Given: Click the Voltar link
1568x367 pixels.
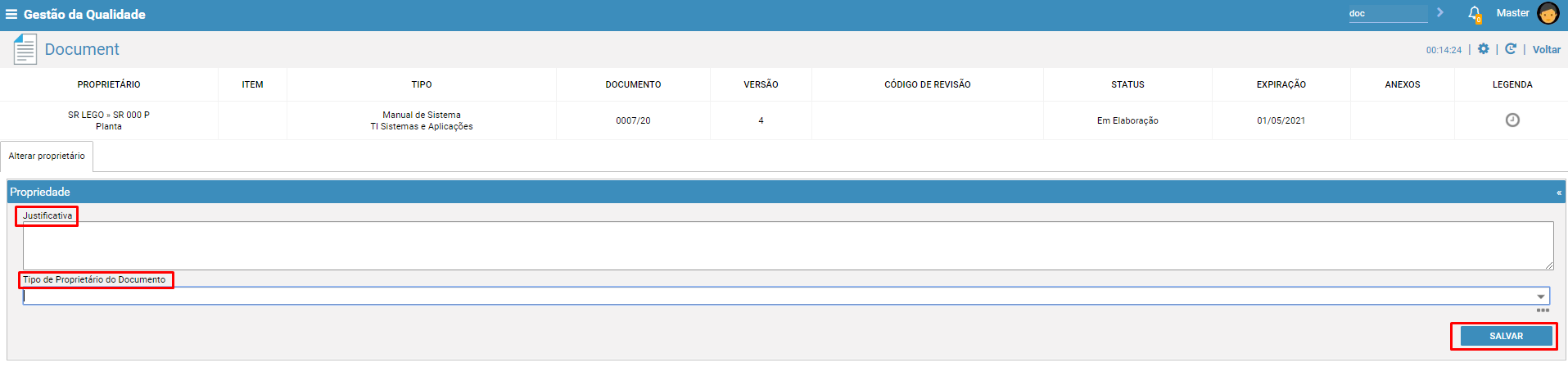Looking at the screenshot, I should pos(1546,49).
